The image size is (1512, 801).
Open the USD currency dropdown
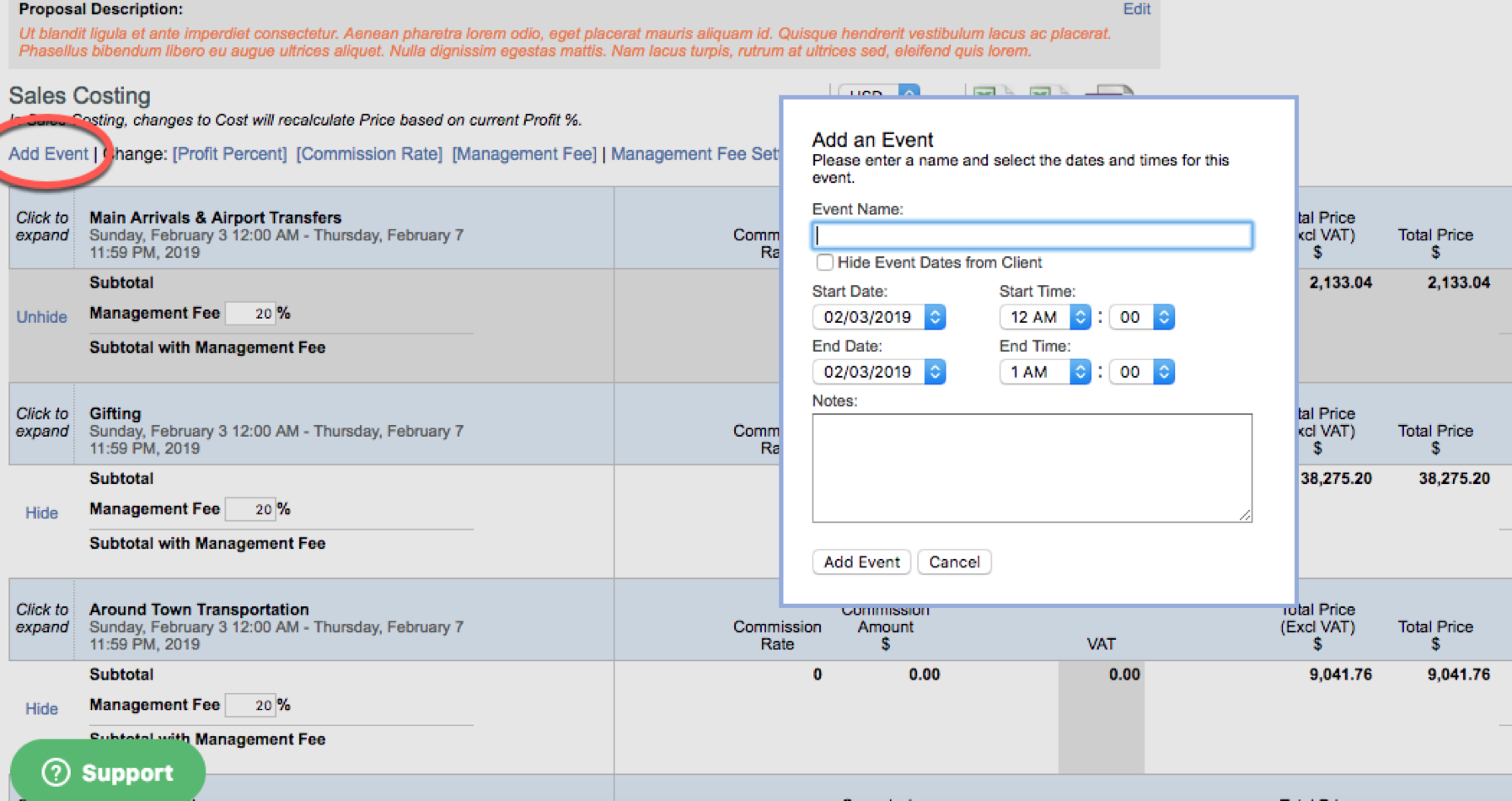tap(878, 92)
